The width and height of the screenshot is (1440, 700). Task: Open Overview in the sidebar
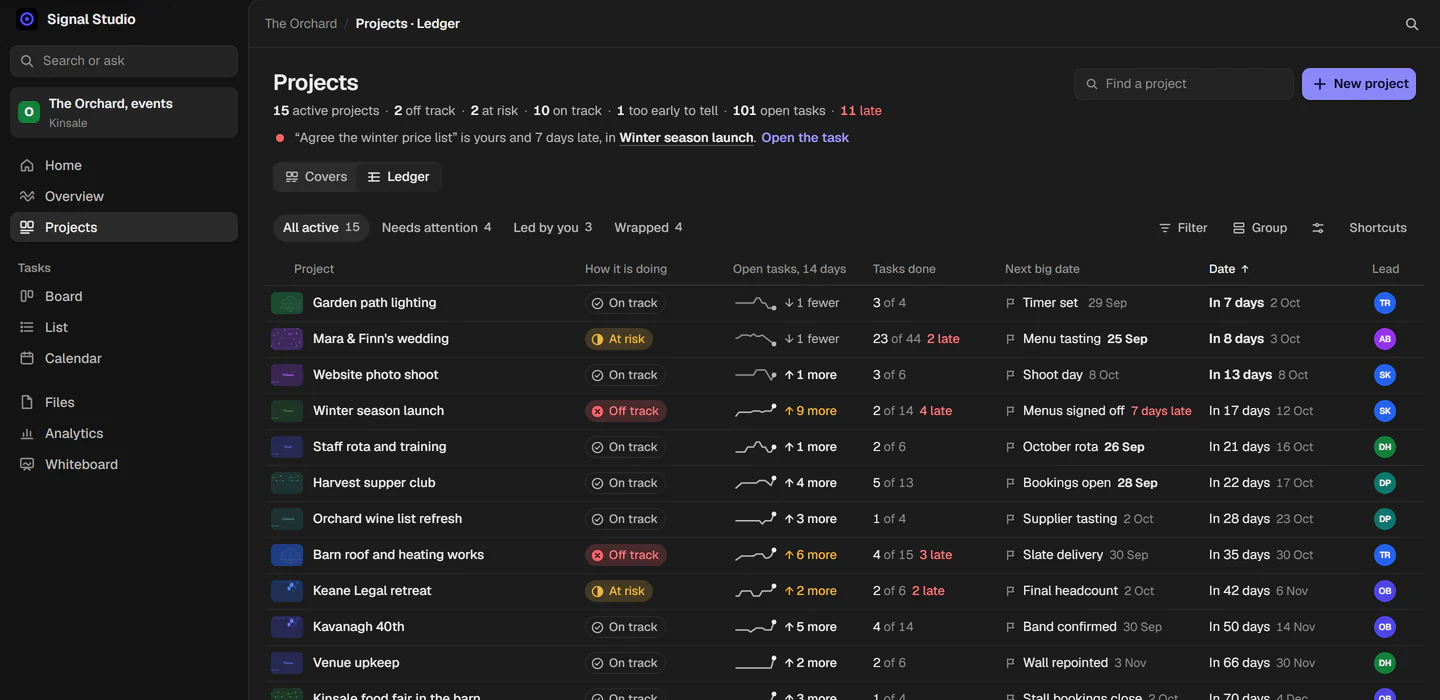pyautogui.click(x=124, y=196)
